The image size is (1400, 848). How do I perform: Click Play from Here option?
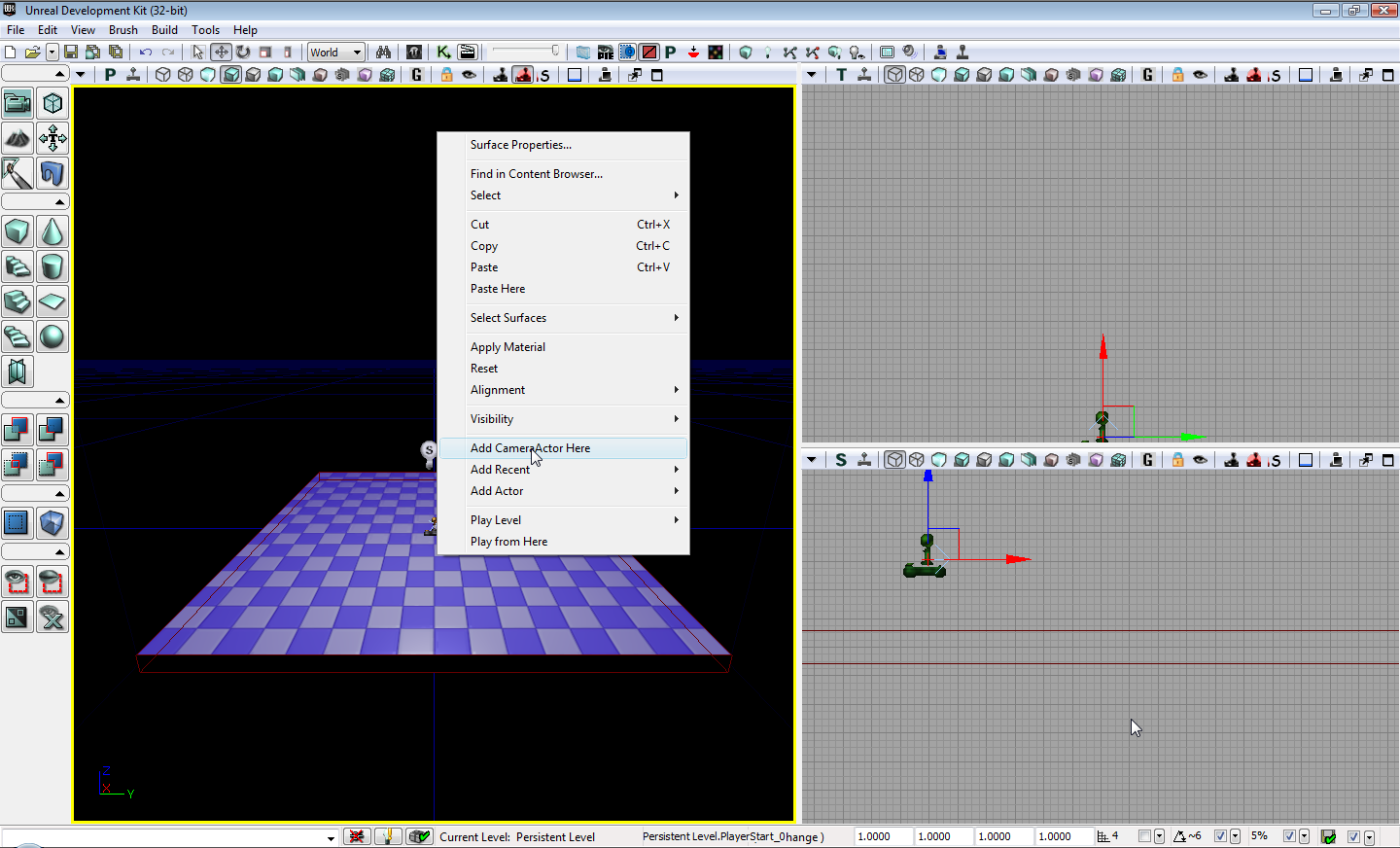tap(508, 542)
